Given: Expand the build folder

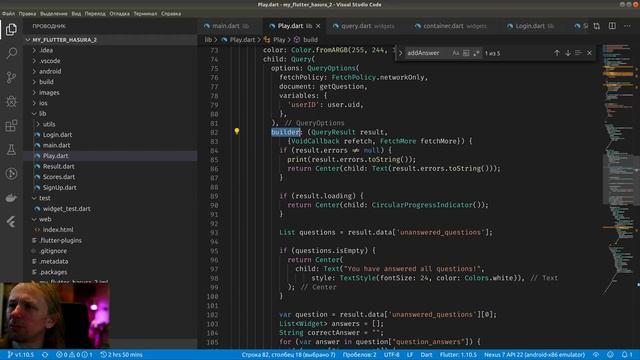Looking at the screenshot, I should click(x=110, y=82).
